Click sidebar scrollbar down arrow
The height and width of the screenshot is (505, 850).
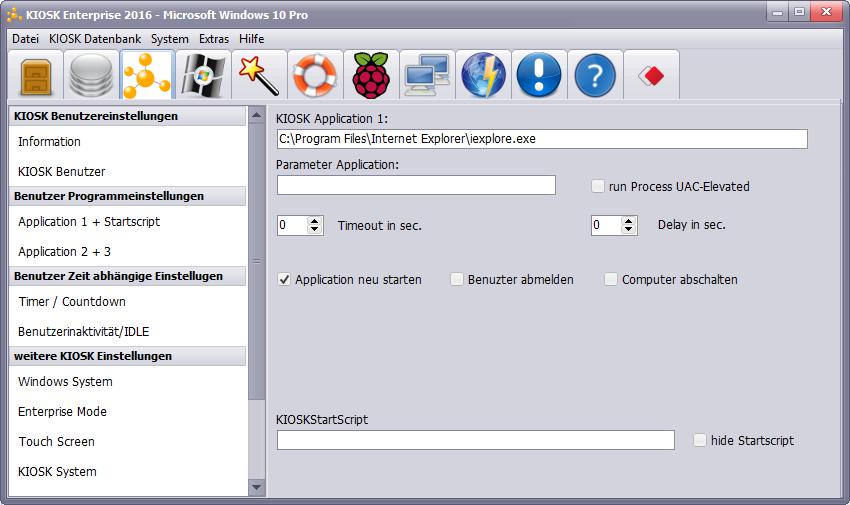[256, 488]
